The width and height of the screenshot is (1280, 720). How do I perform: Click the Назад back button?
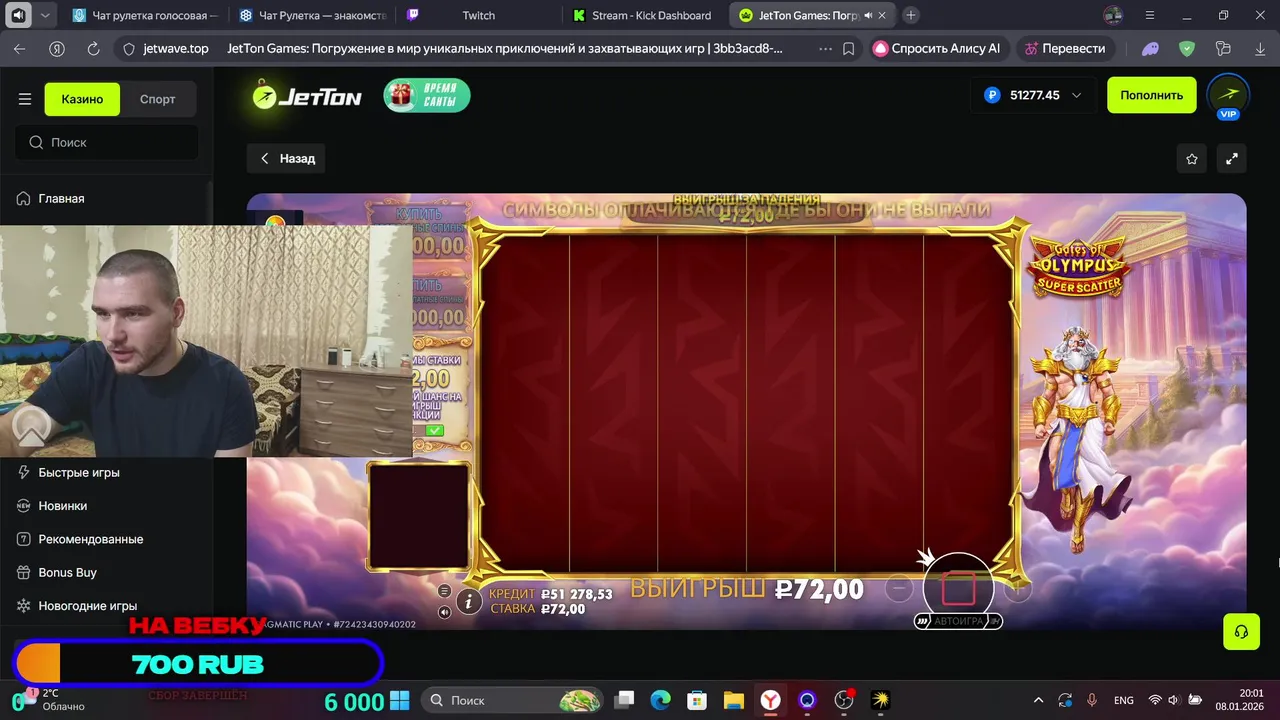pyautogui.click(x=286, y=158)
